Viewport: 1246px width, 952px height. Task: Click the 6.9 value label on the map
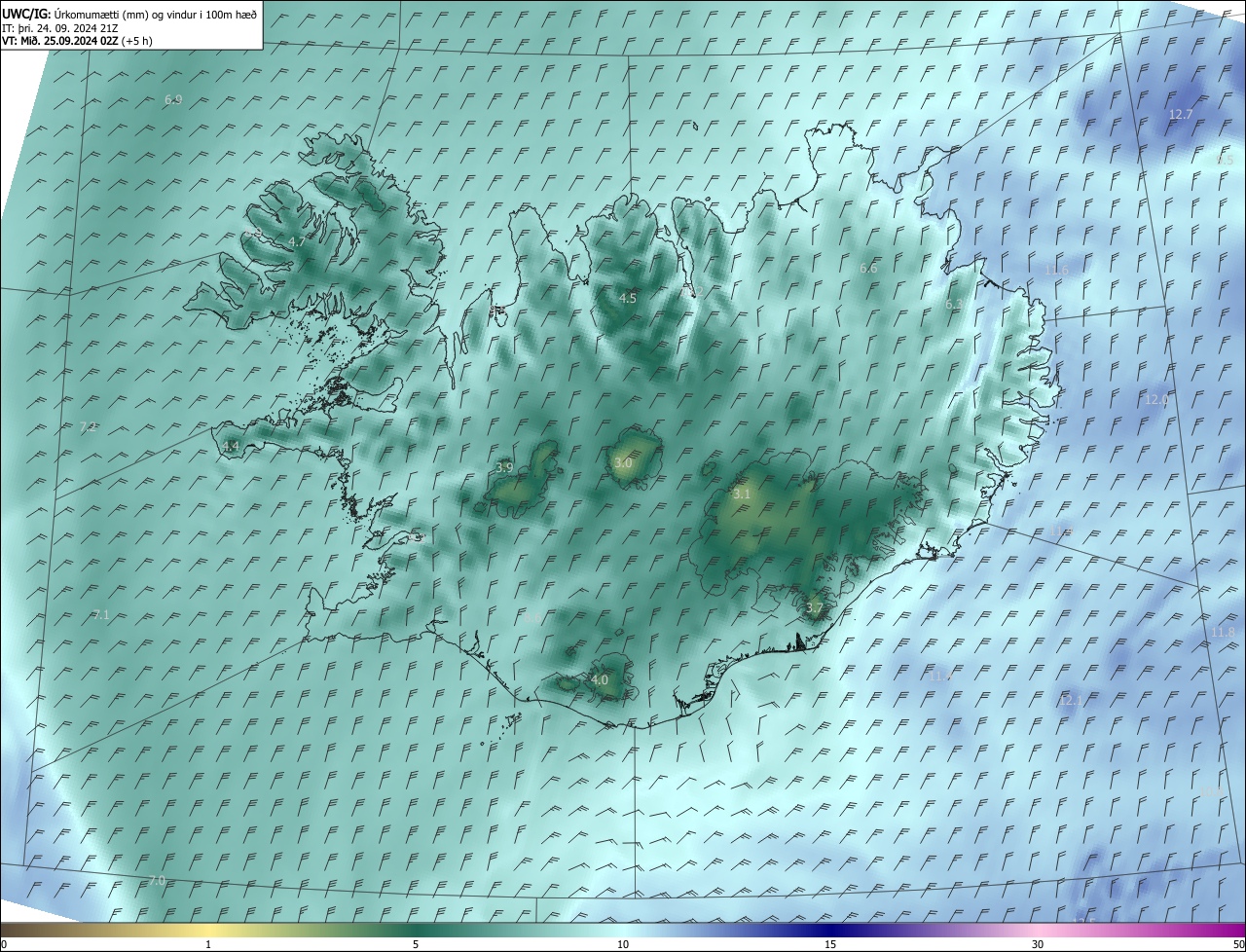[x=173, y=100]
